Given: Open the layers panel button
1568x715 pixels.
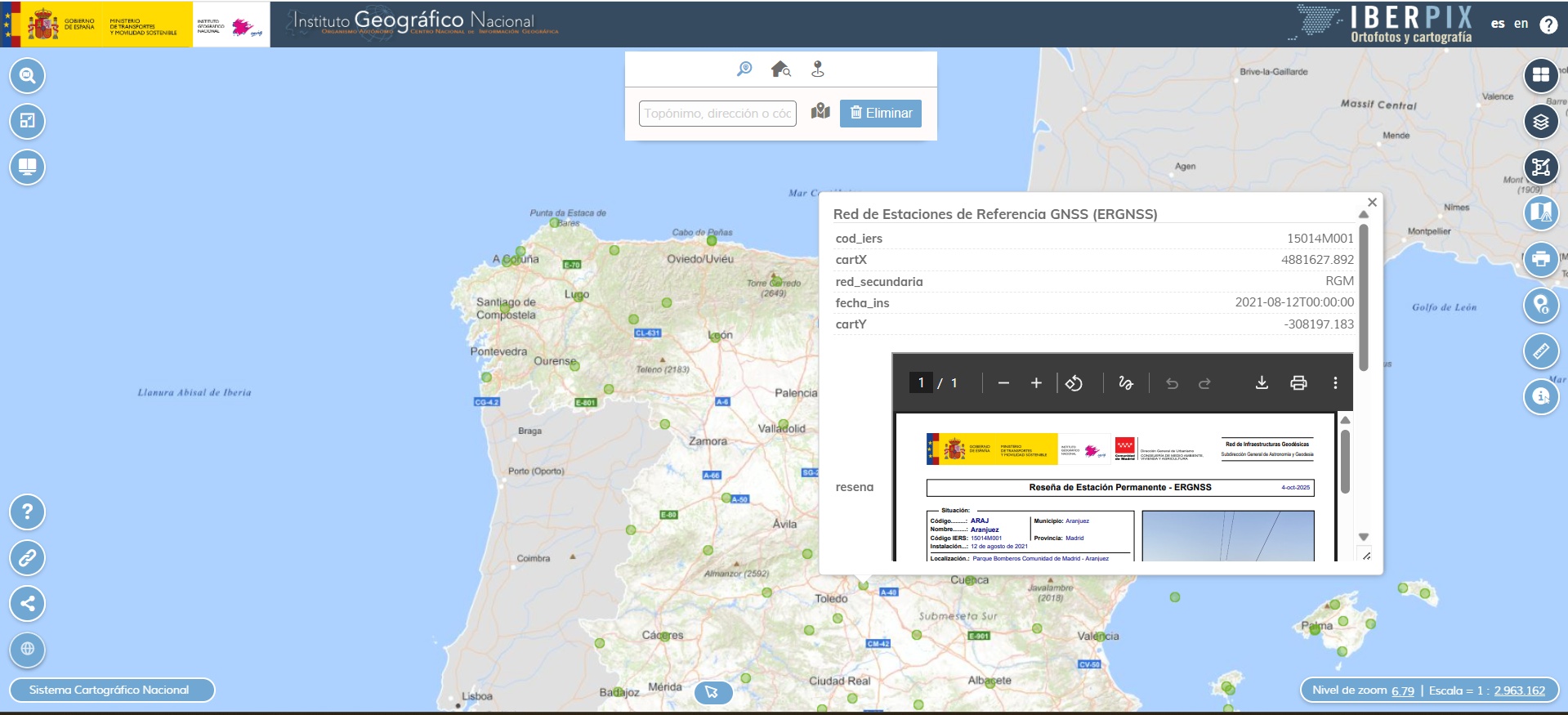Looking at the screenshot, I should point(1540,122).
